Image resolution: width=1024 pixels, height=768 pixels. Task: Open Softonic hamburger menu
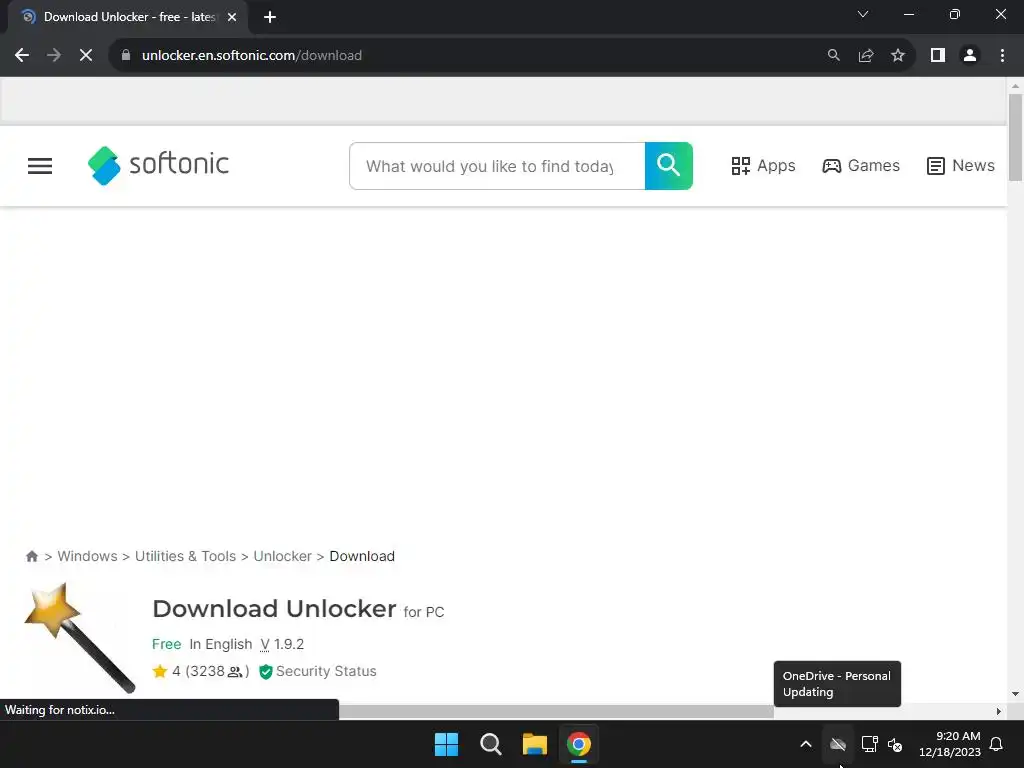pyautogui.click(x=40, y=166)
